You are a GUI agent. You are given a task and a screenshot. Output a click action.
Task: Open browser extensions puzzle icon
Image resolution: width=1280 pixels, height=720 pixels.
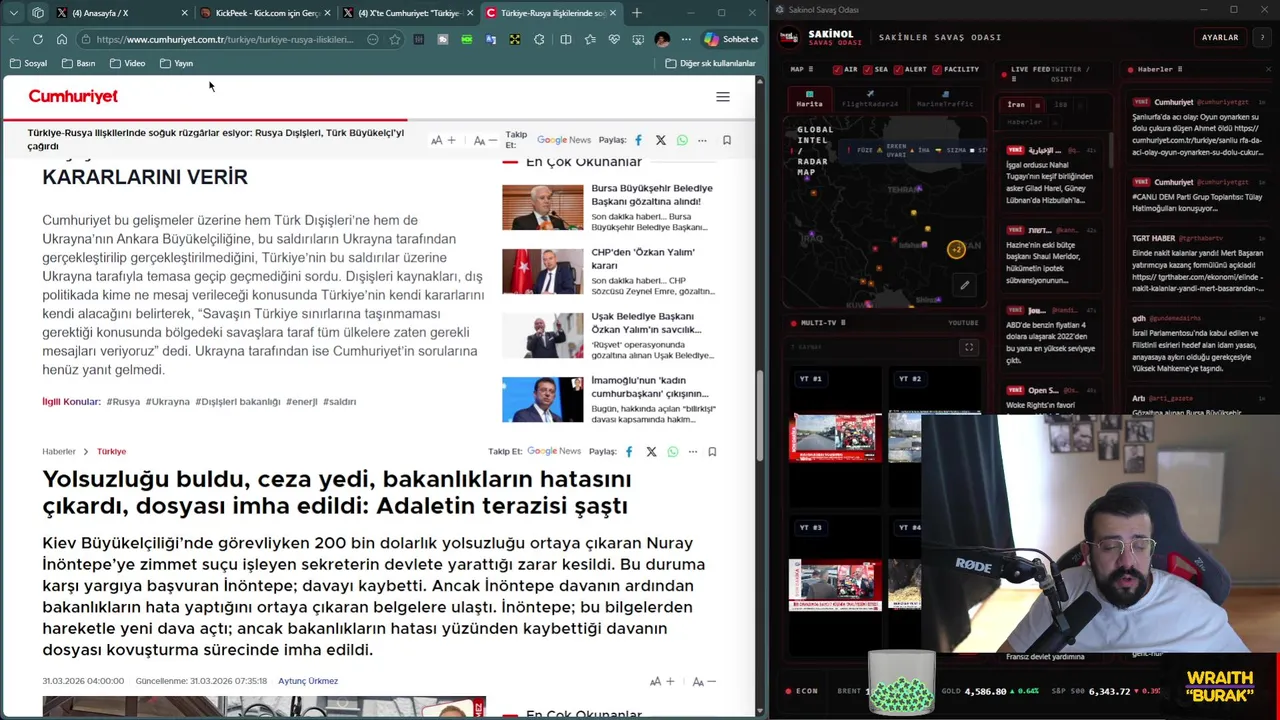click(539, 39)
